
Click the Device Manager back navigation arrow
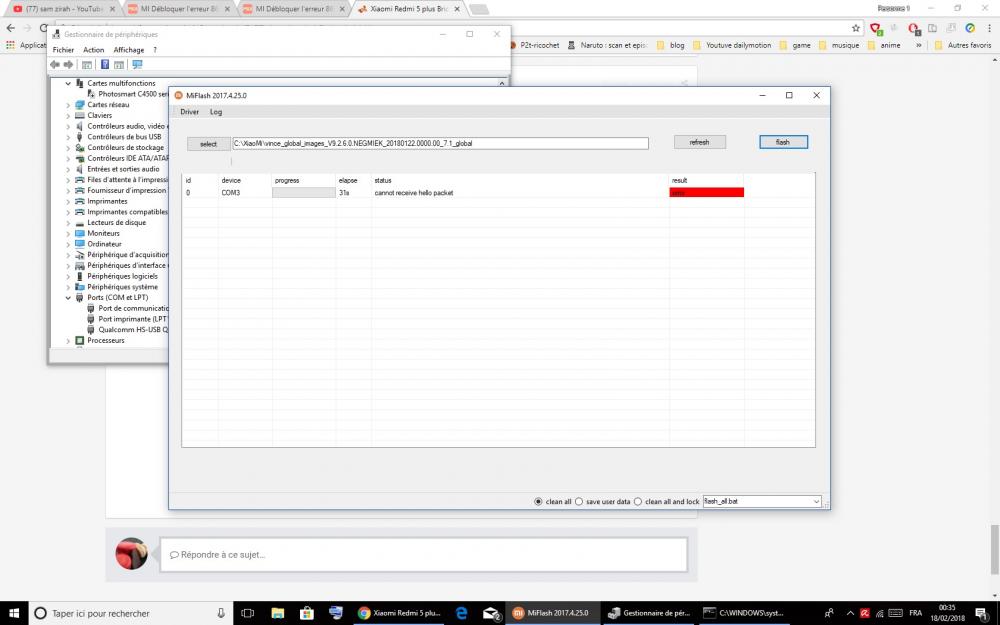(x=54, y=65)
